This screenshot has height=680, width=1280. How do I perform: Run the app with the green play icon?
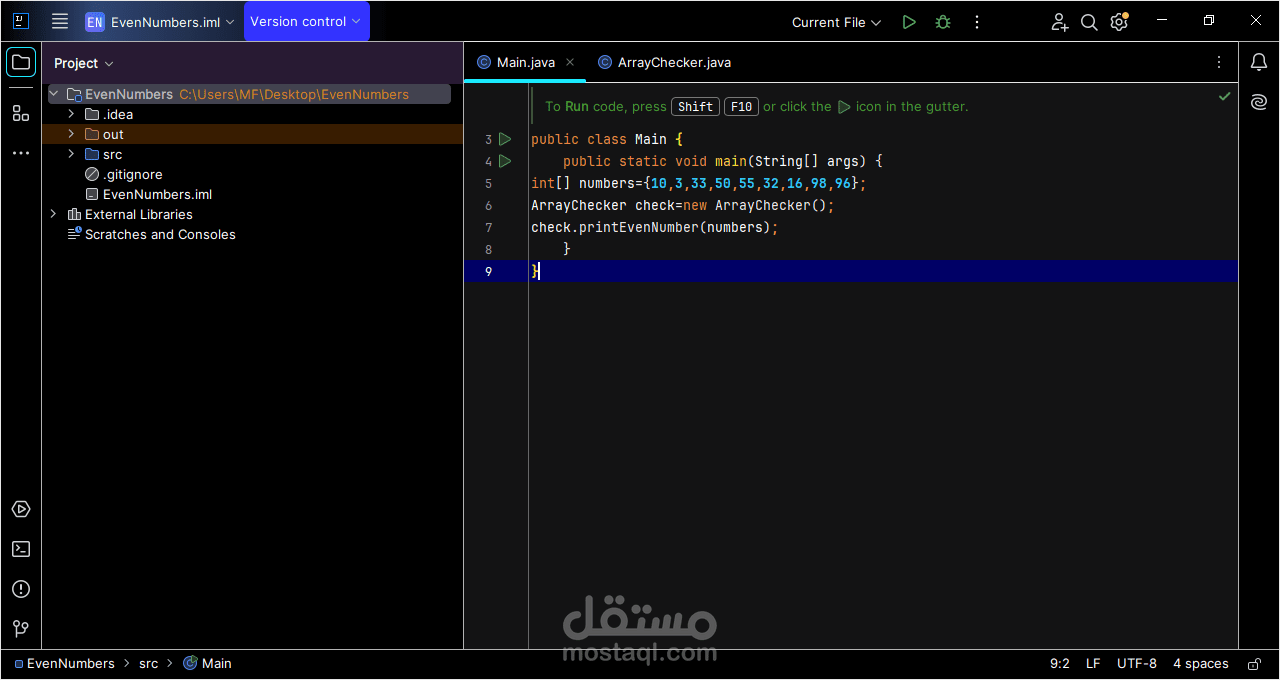(909, 21)
